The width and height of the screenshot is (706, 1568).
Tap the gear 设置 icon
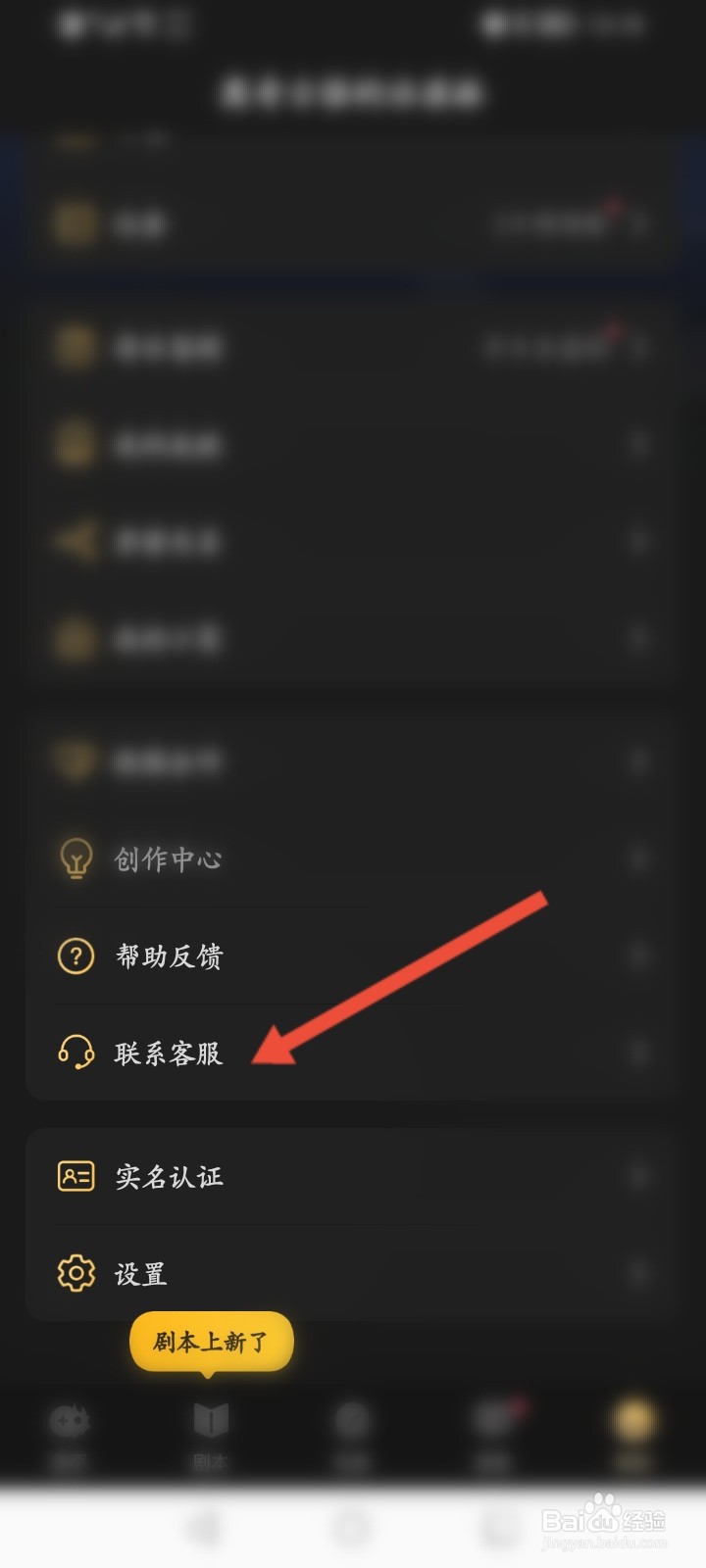[x=76, y=1273]
